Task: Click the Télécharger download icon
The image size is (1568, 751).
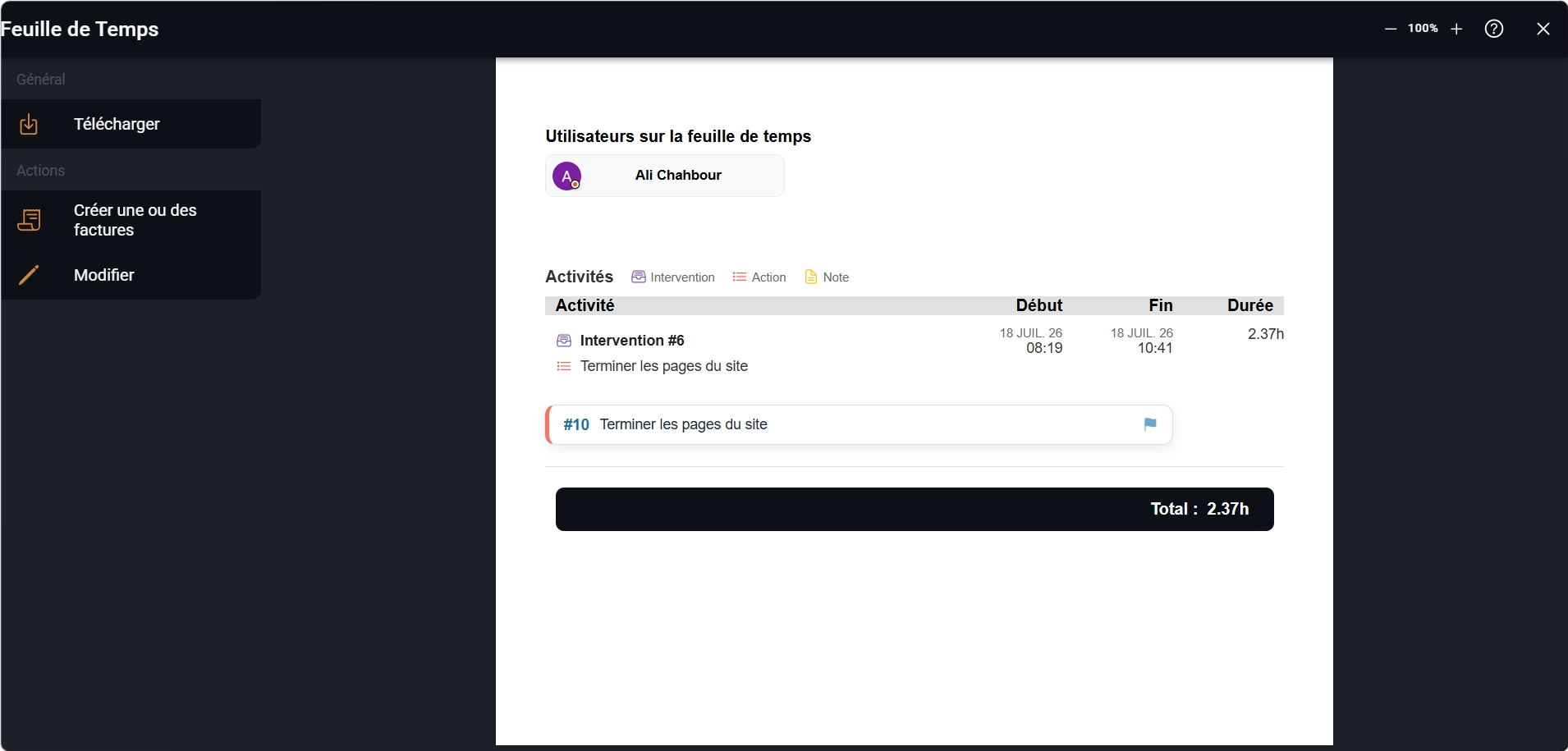Action: (29, 124)
